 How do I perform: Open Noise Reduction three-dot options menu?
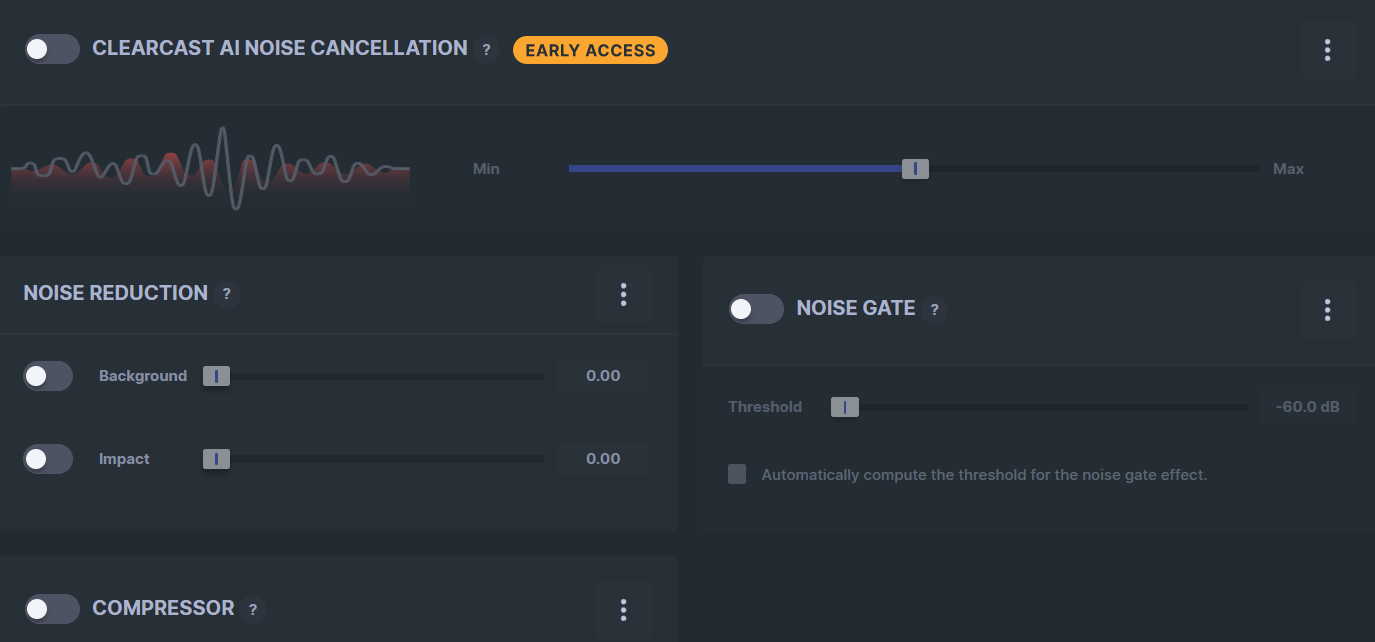(x=623, y=294)
